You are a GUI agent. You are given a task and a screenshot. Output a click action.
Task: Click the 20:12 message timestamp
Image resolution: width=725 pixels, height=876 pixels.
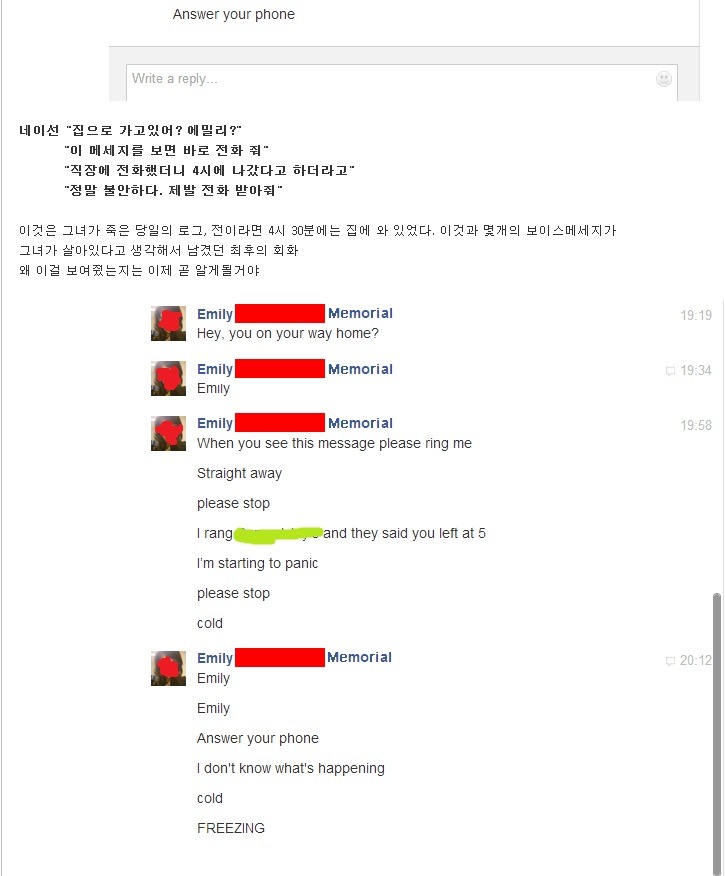coord(696,660)
